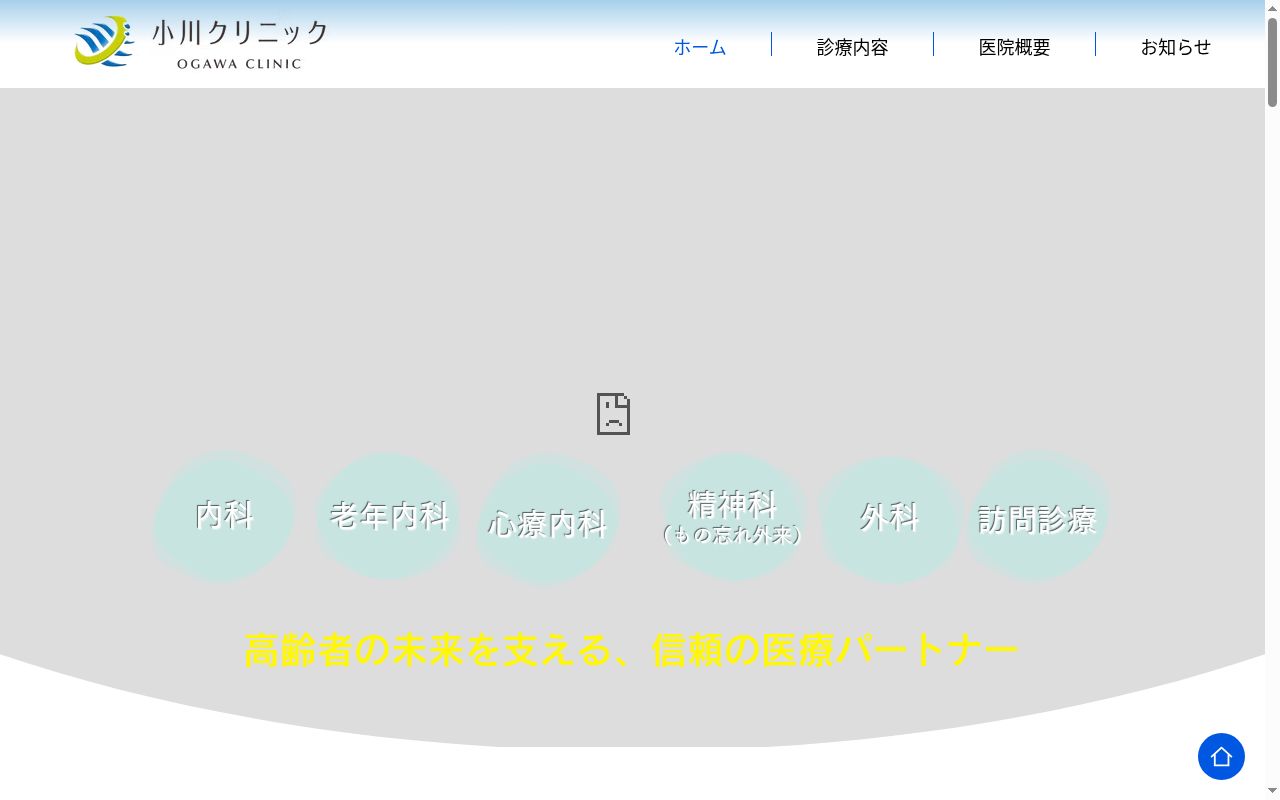Select the 精神科 (もの忘れ外来) circle
The width and height of the screenshot is (1280, 800).
(732, 516)
